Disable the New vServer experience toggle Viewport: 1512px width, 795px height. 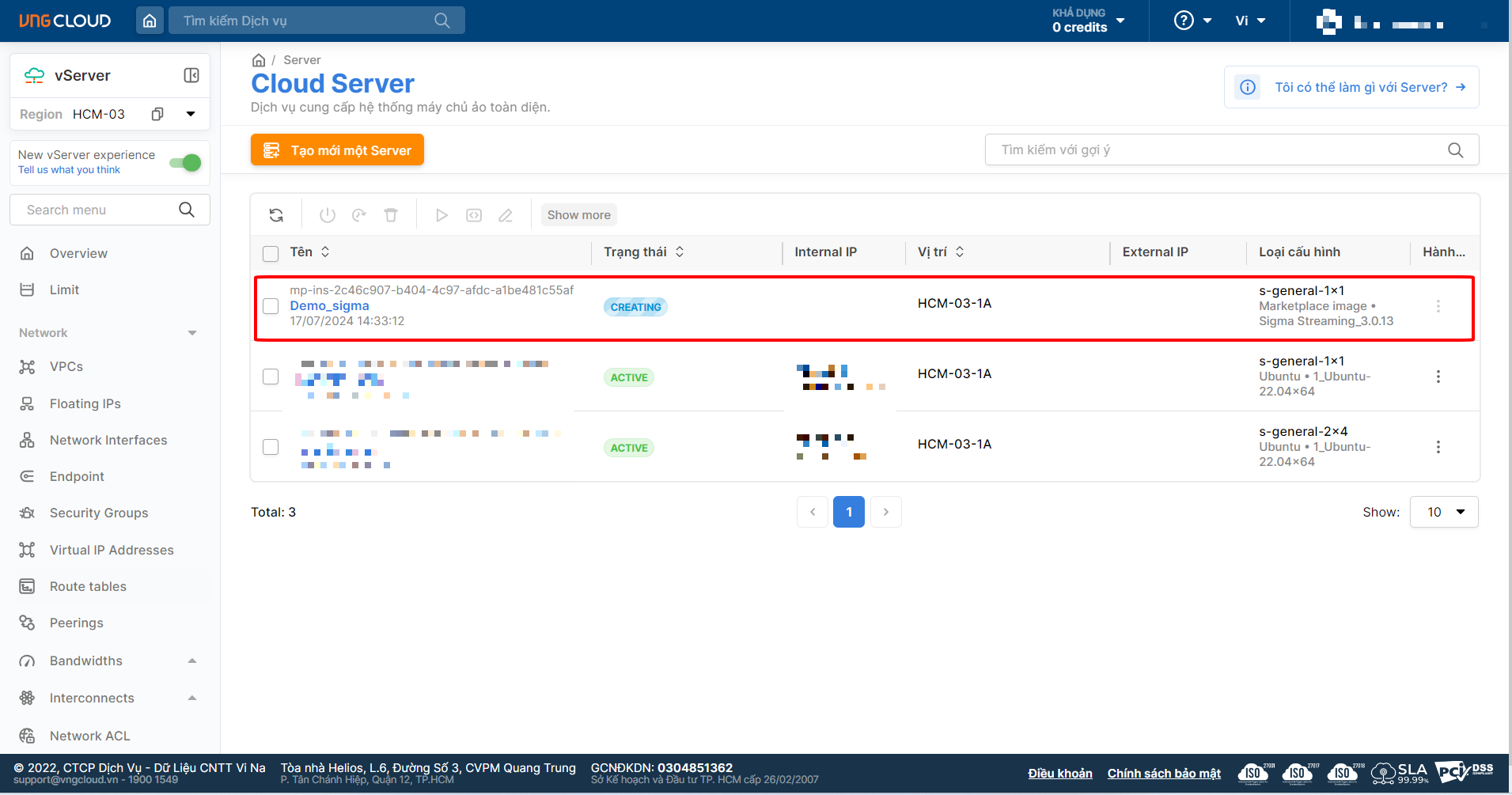tap(186, 163)
